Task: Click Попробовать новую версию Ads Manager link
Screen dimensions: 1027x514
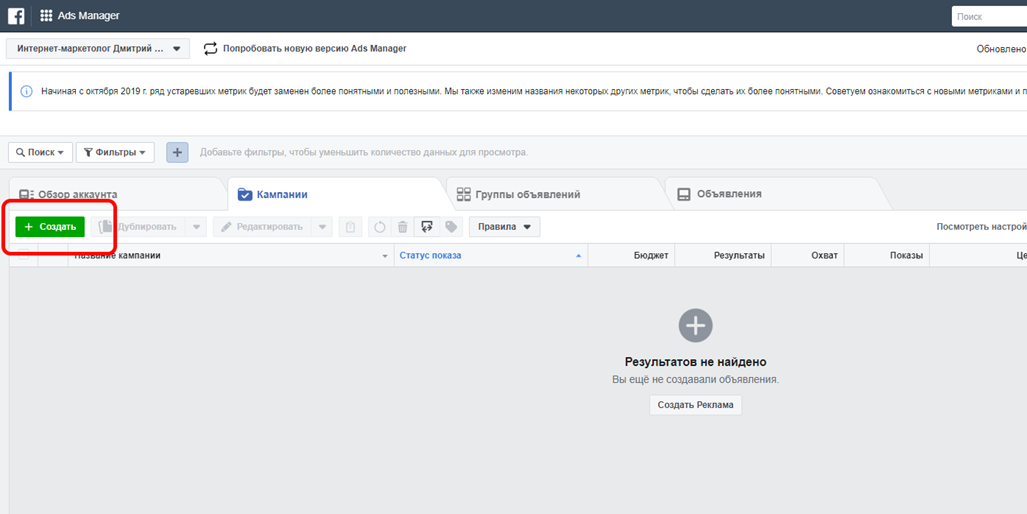Action: click(305, 48)
